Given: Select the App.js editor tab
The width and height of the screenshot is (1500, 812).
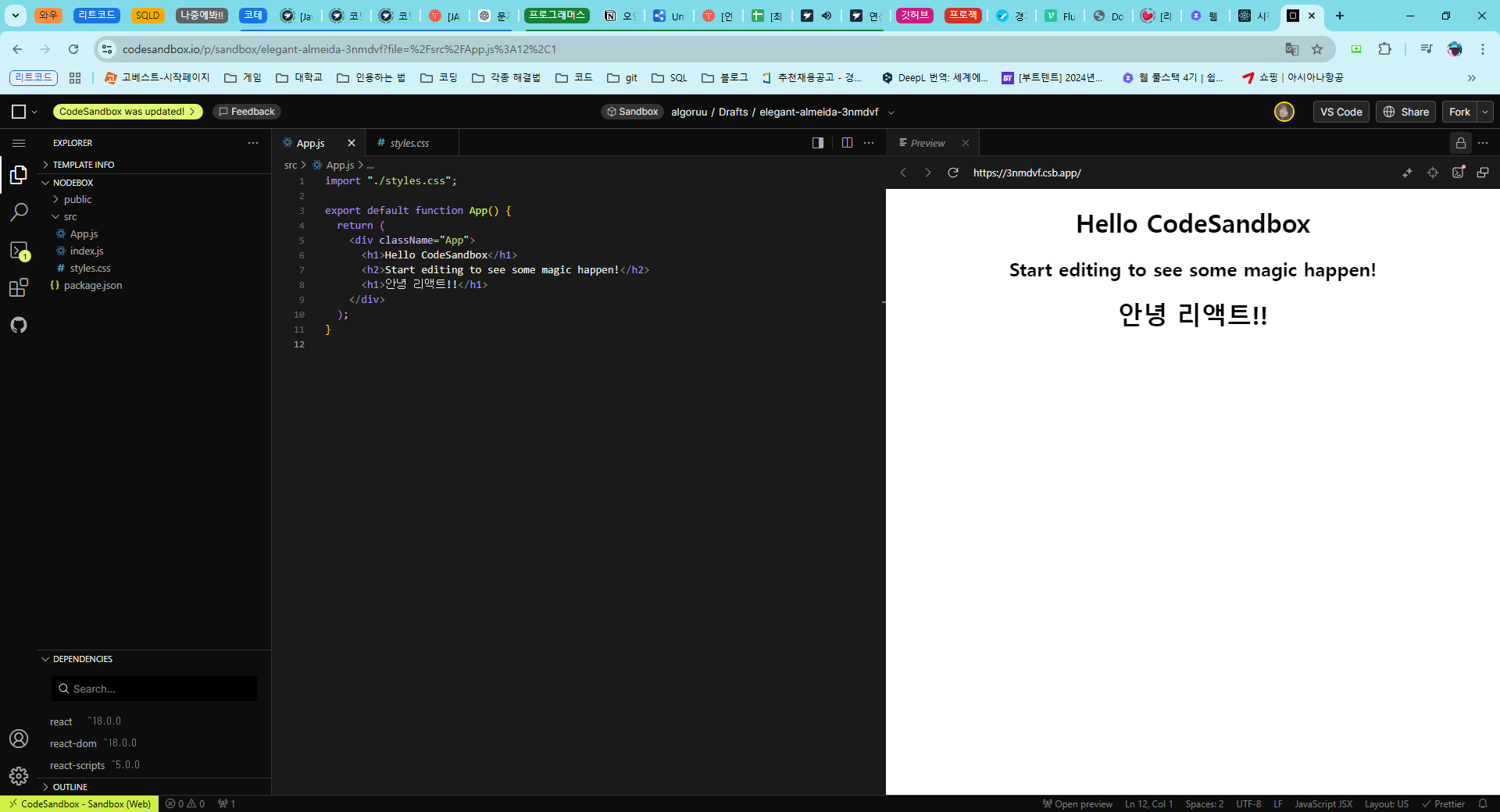Looking at the screenshot, I should click(x=311, y=143).
